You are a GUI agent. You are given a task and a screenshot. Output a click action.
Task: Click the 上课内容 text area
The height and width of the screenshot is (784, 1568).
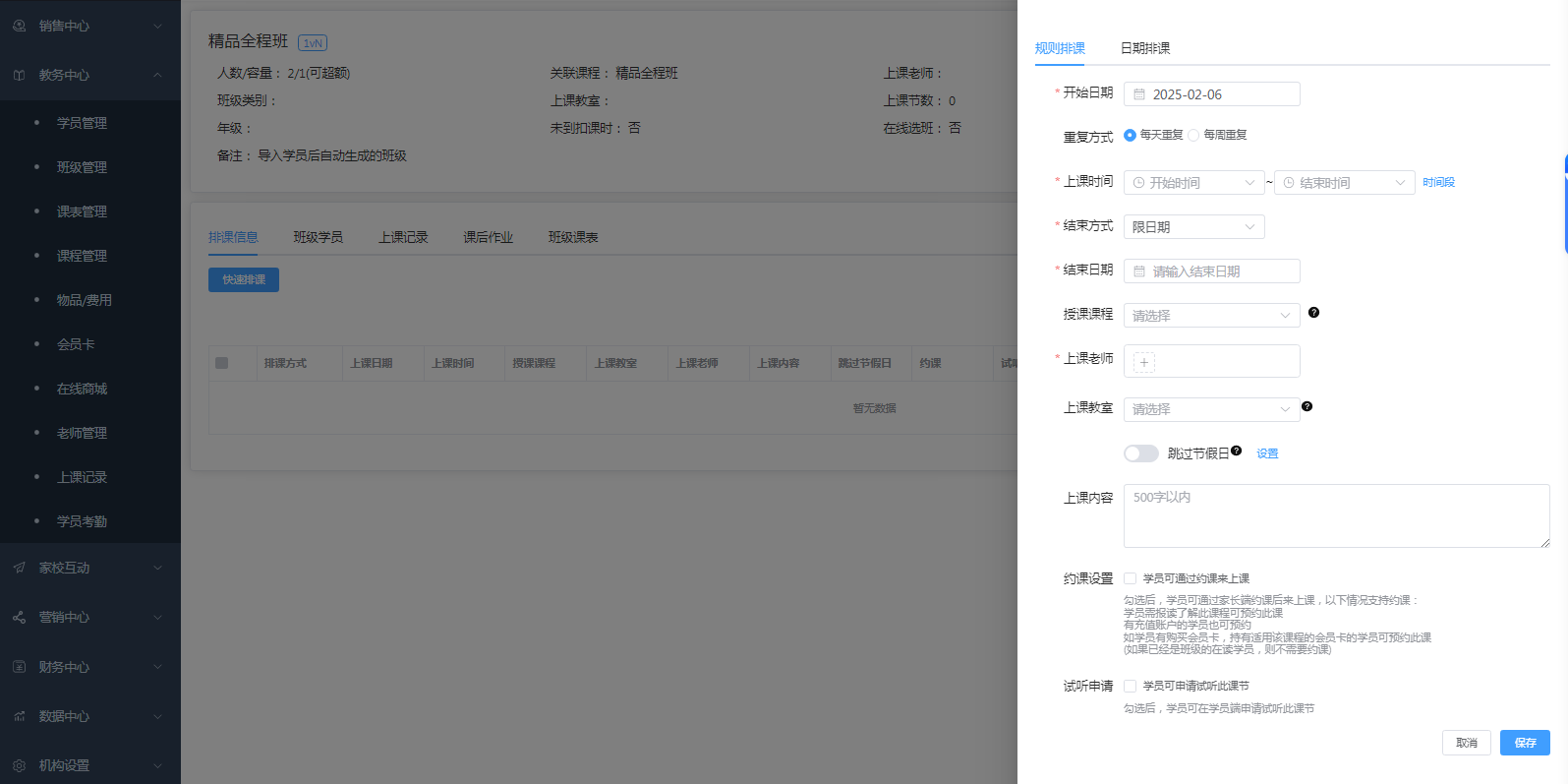[1337, 515]
